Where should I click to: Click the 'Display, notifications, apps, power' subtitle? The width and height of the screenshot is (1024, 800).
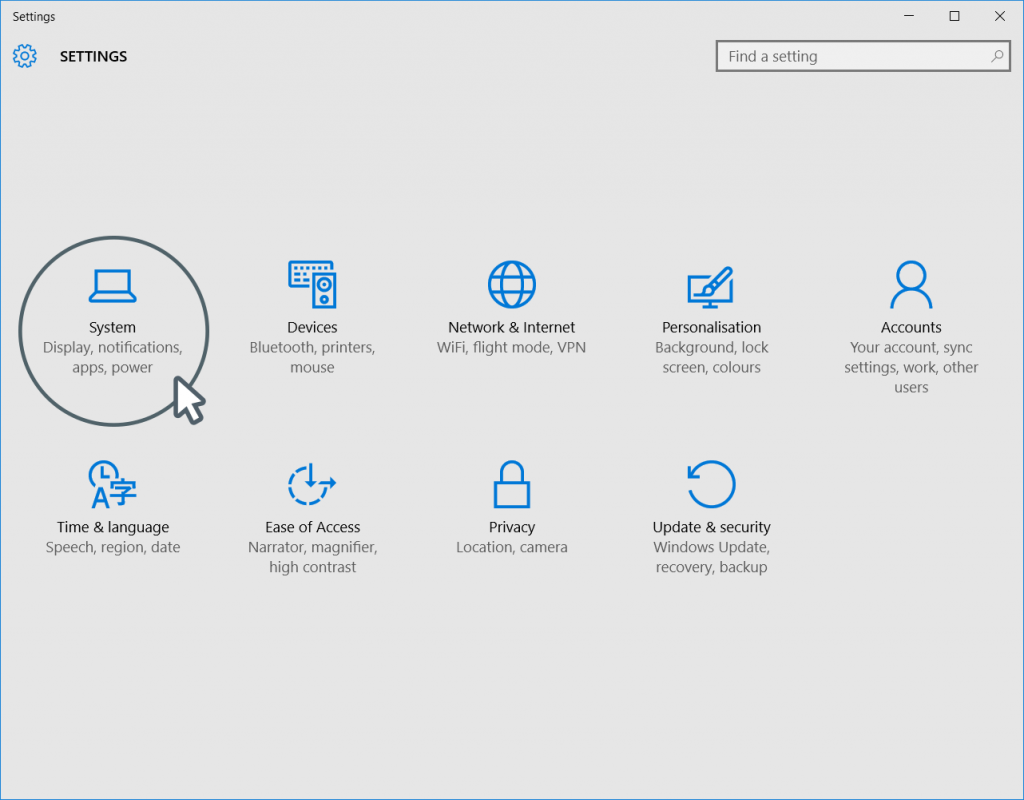coord(112,357)
